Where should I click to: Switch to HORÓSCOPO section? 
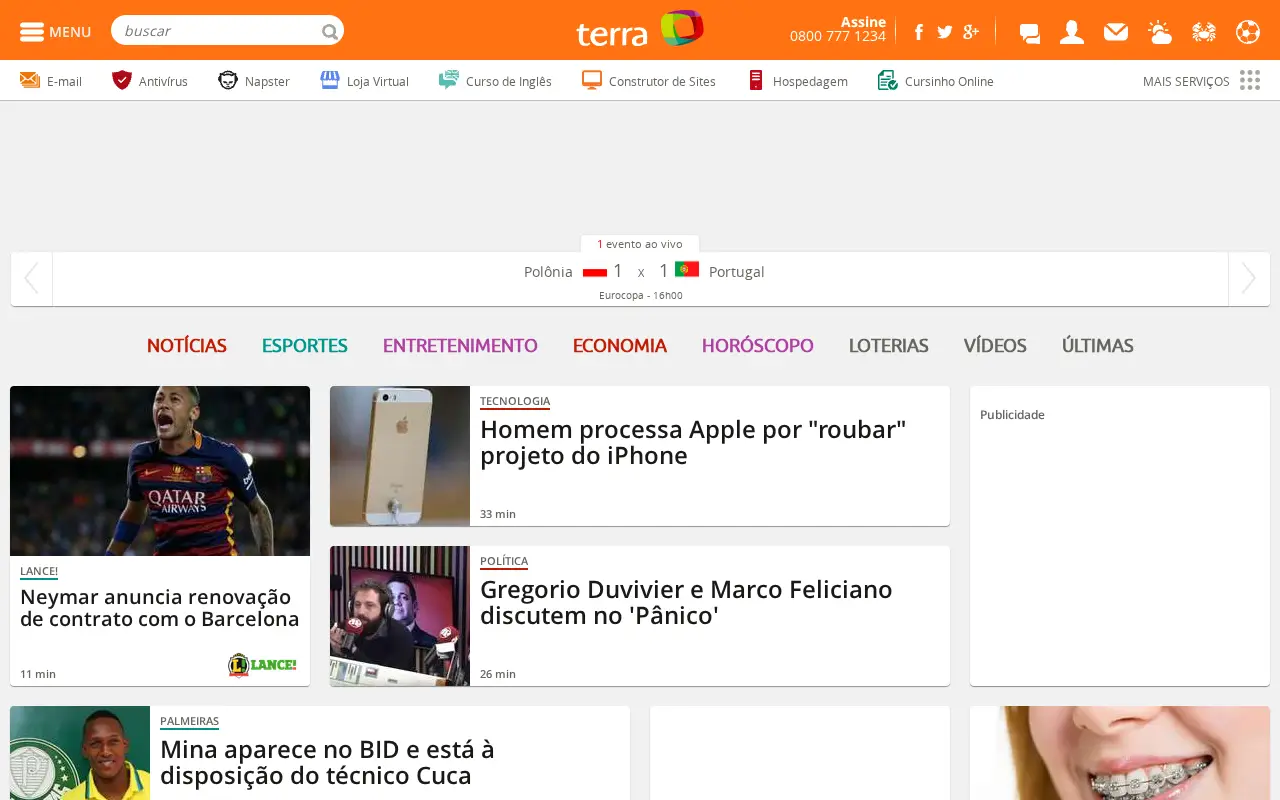point(758,346)
